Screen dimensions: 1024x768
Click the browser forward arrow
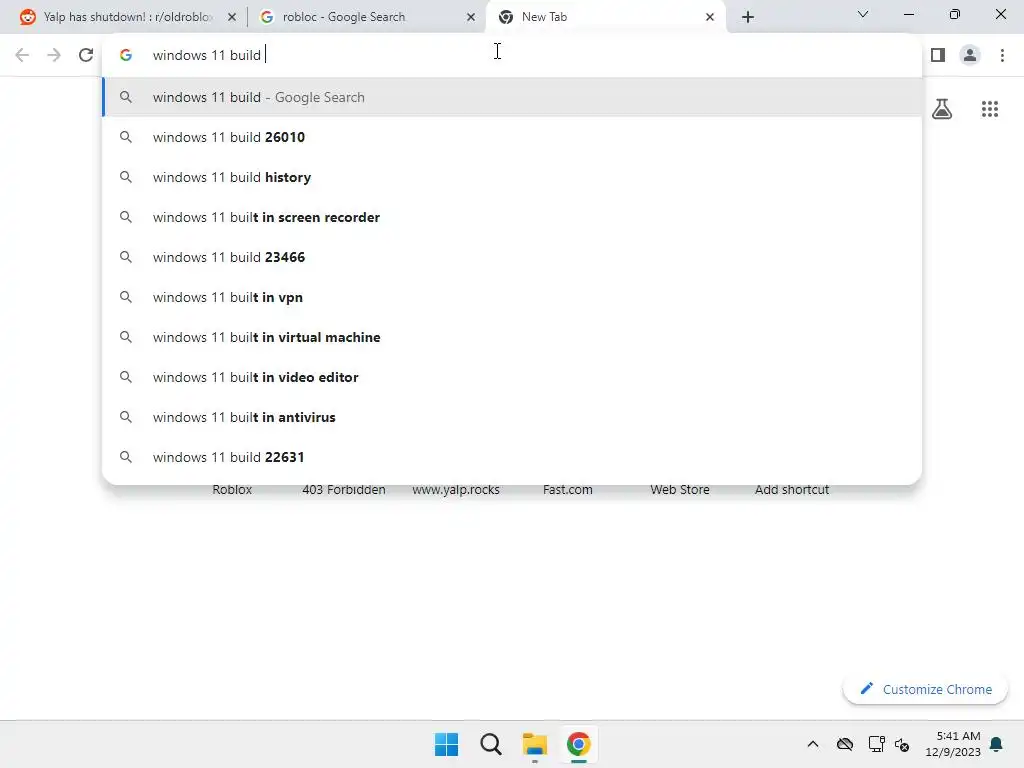[54, 55]
